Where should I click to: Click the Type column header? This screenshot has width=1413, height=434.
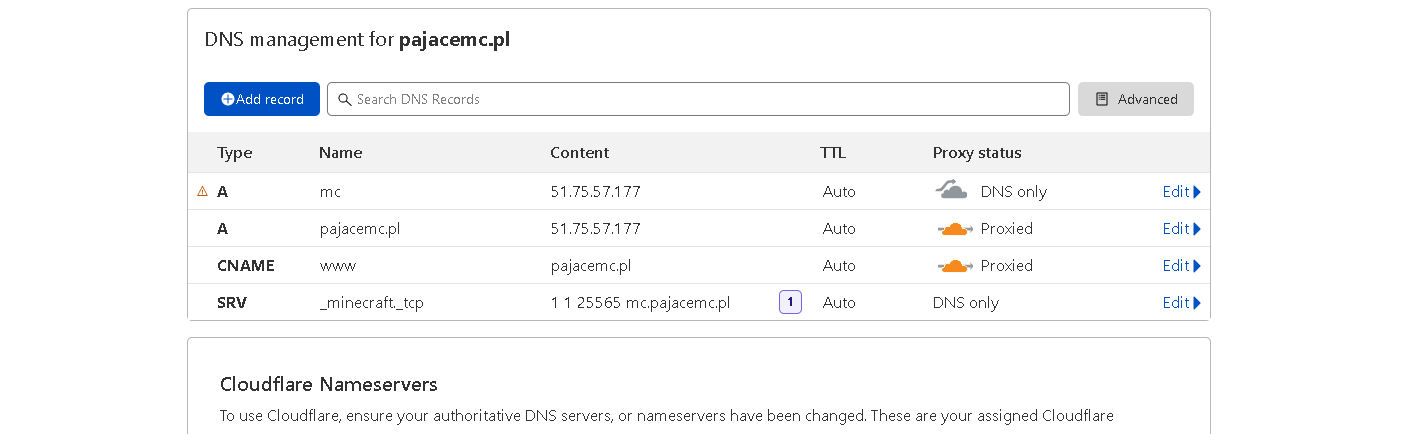click(x=235, y=153)
